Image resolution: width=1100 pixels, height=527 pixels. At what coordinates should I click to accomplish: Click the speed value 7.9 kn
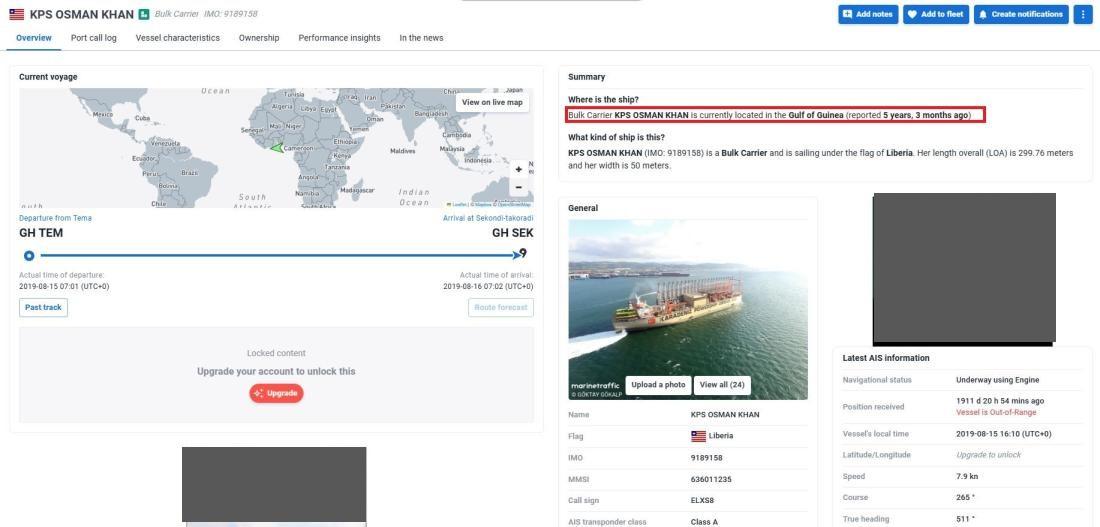tap(967, 476)
